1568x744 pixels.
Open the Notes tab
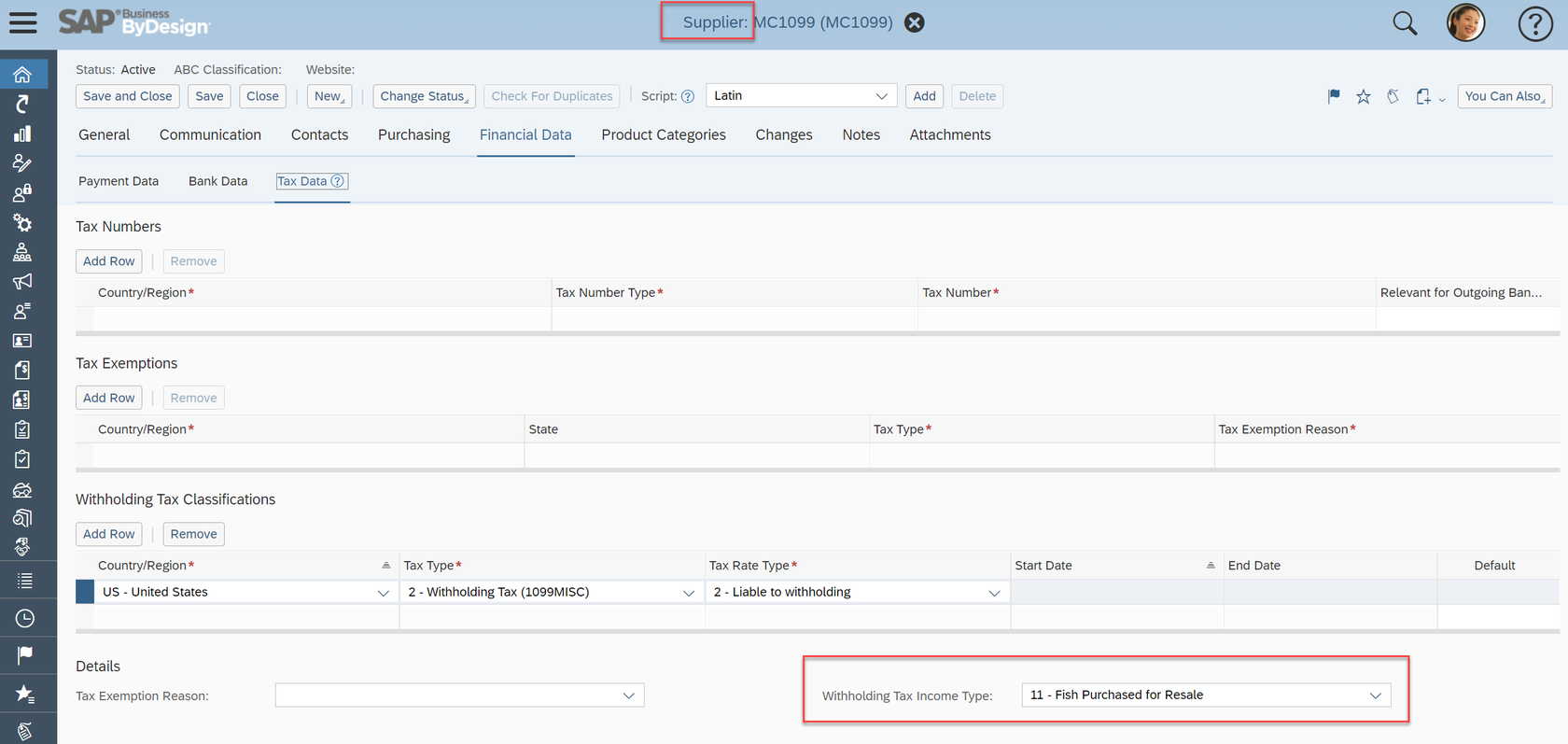pos(861,134)
